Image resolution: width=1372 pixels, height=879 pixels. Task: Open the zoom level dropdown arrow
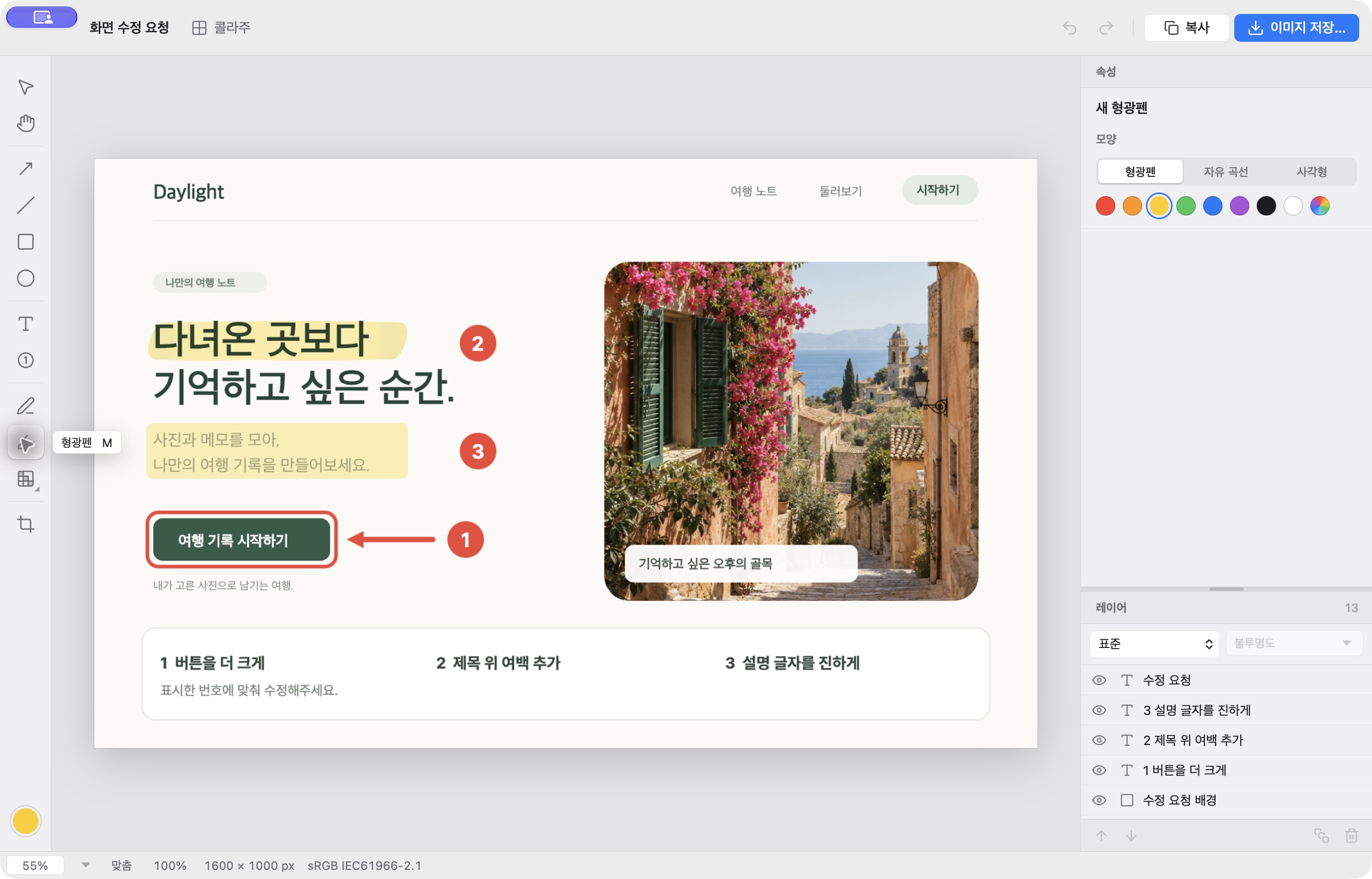pyautogui.click(x=86, y=865)
